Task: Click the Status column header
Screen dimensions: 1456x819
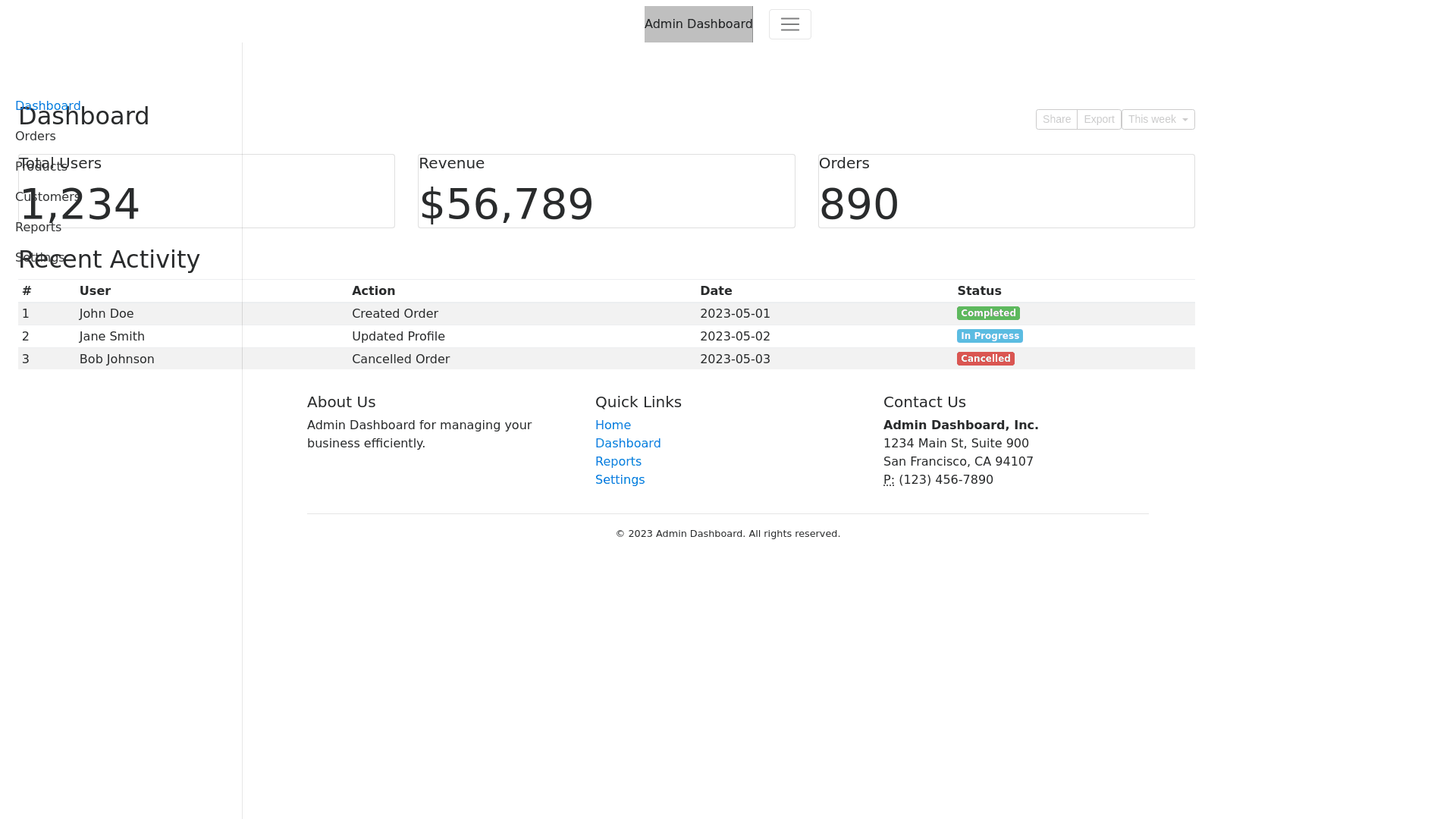Action: tap(978, 291)
